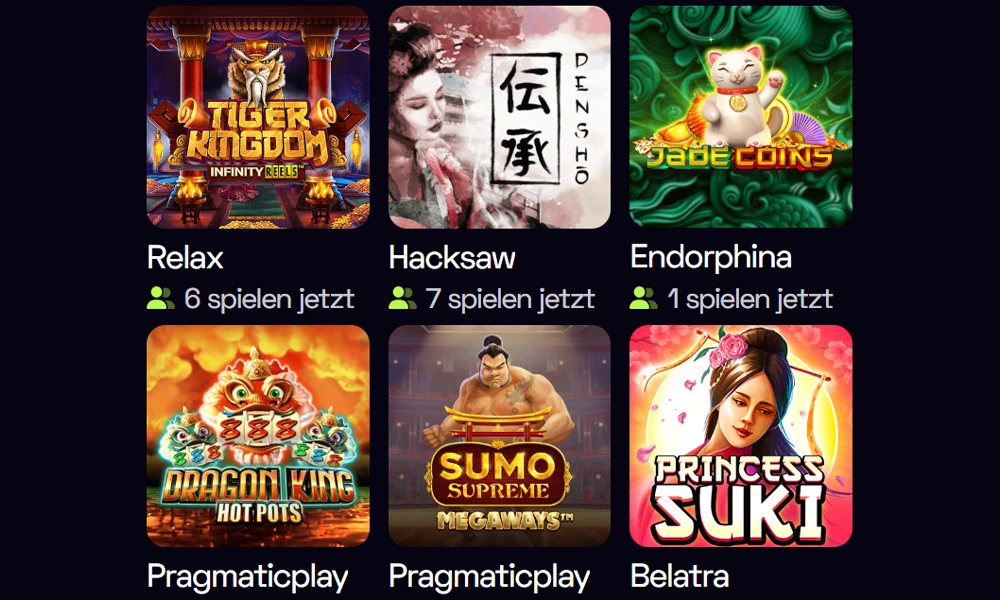The image size is (1000, 600).
Task: Click the Hacksaw provider name
Action: 452,258
